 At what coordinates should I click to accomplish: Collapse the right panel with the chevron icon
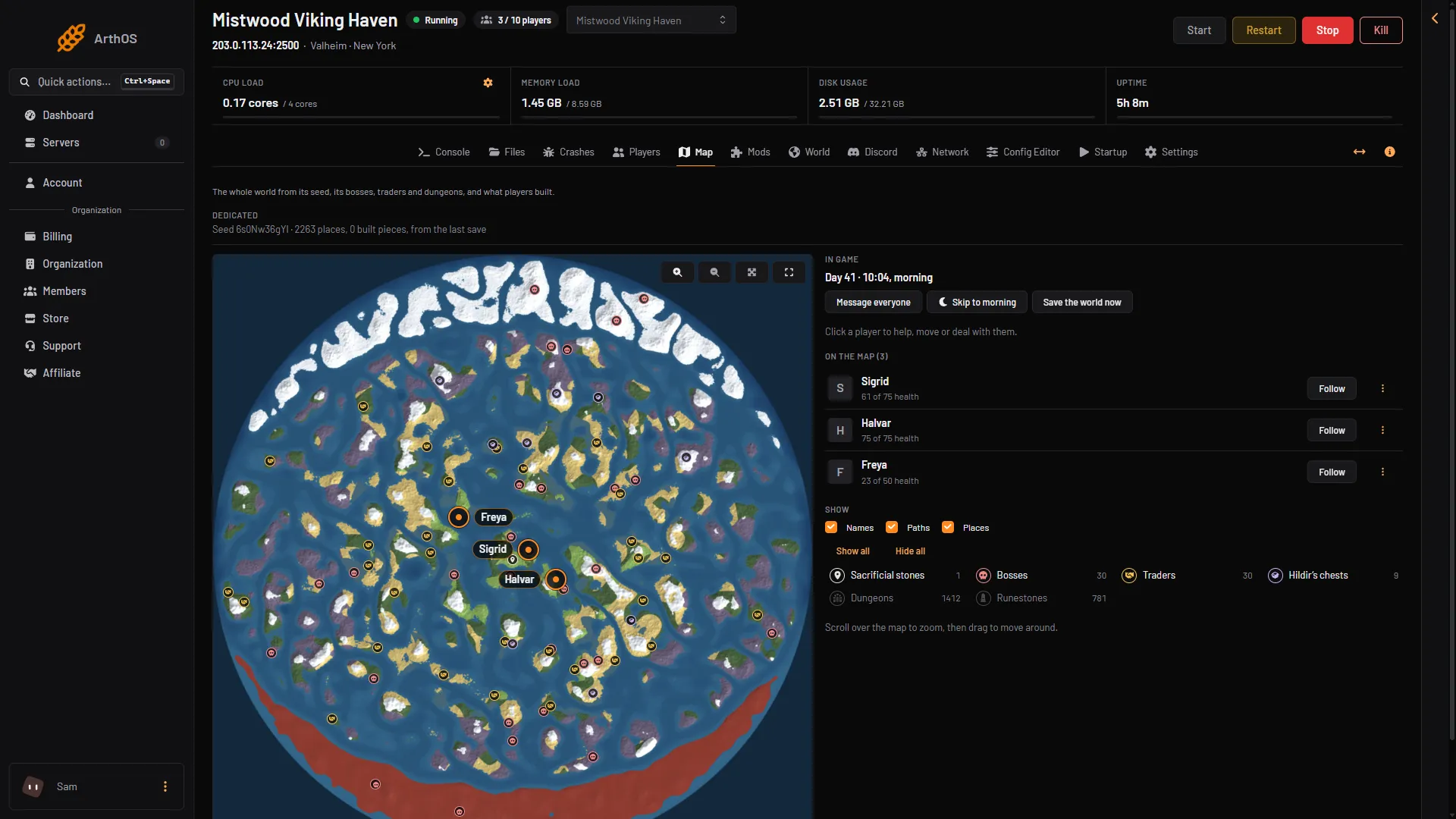pyautogui.click(x=1435, y=18)
